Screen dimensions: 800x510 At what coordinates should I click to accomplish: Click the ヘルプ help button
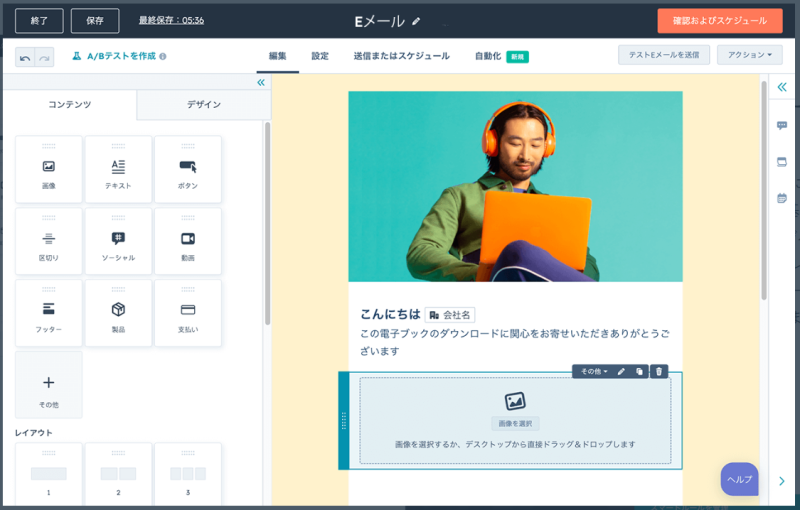click(739, 479)
